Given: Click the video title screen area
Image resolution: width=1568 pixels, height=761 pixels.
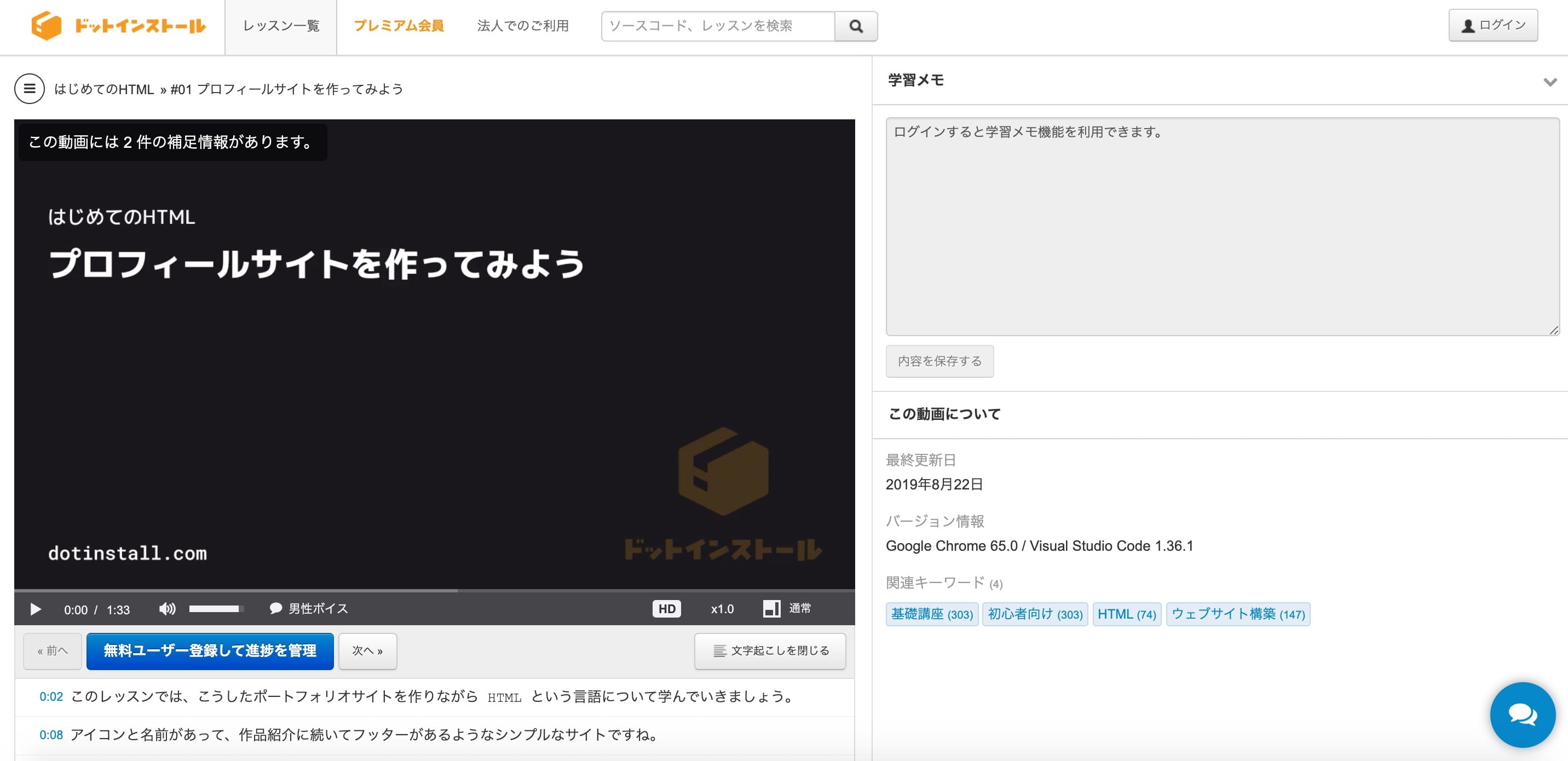Looking at the screenshot, I should tap(435, 353).
